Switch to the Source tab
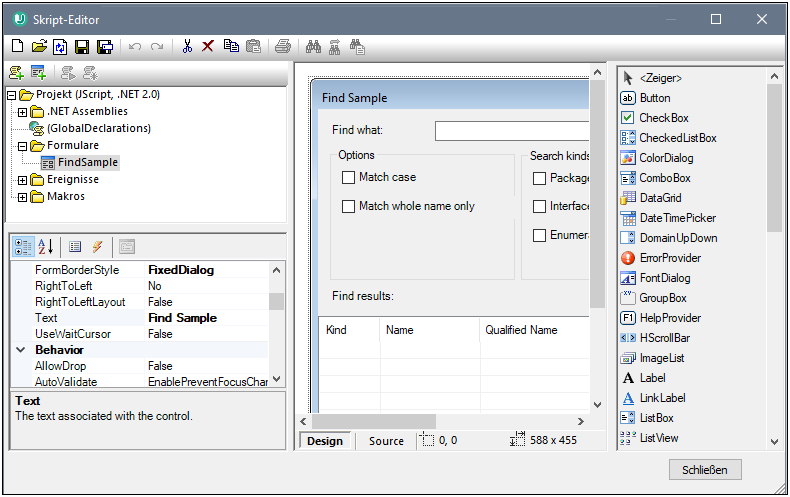This screenshot has height=497, width=790. (x=386, y=441)
